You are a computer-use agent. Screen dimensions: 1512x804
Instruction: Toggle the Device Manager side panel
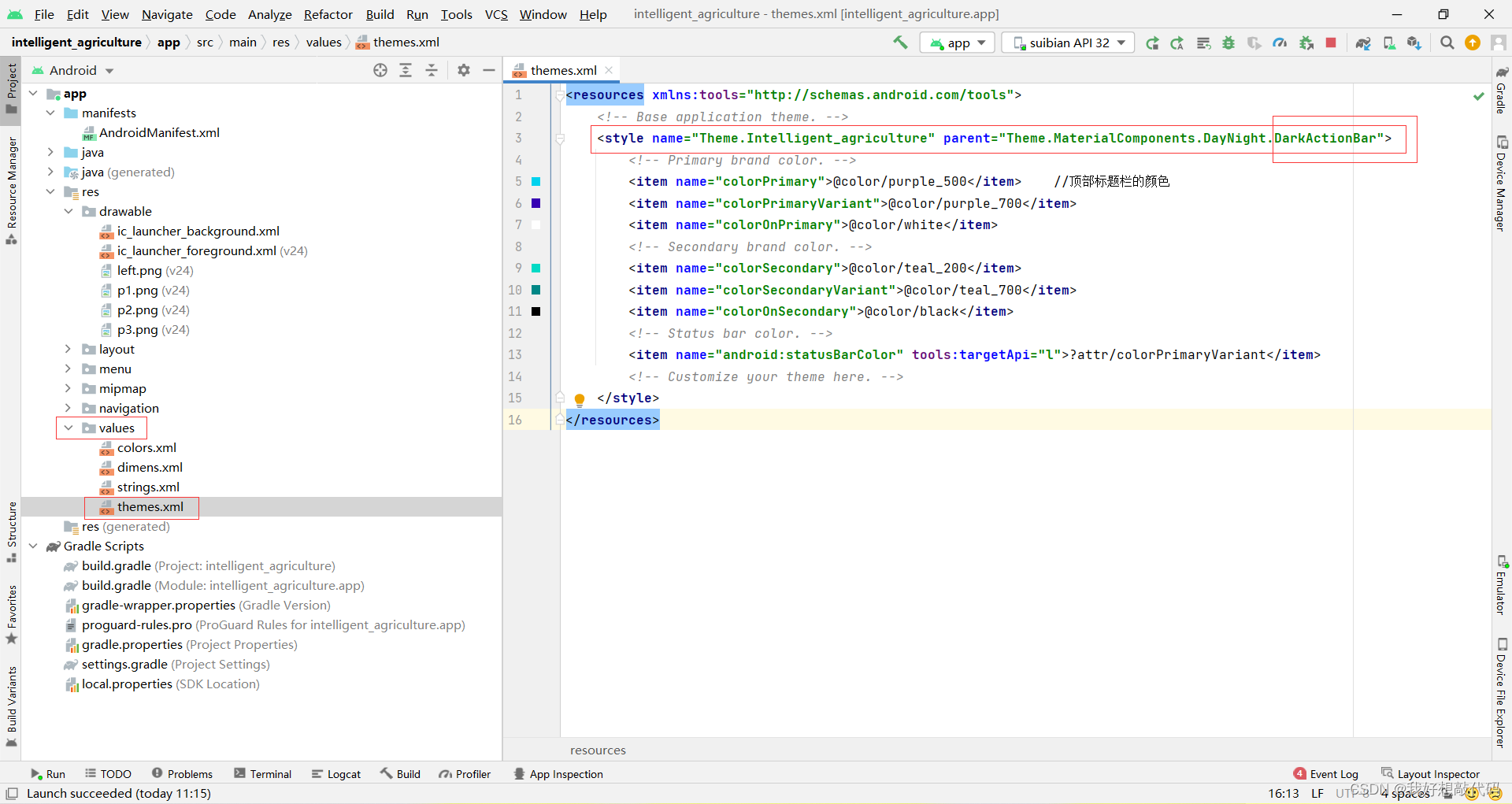1502,183
